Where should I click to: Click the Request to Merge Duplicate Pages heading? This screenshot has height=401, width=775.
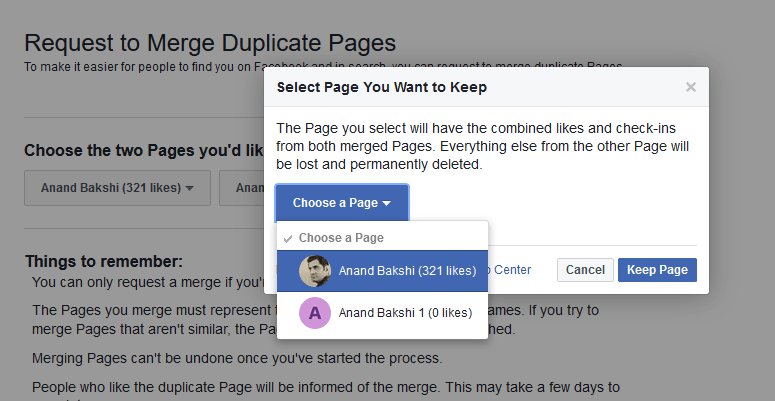point(210,43)
